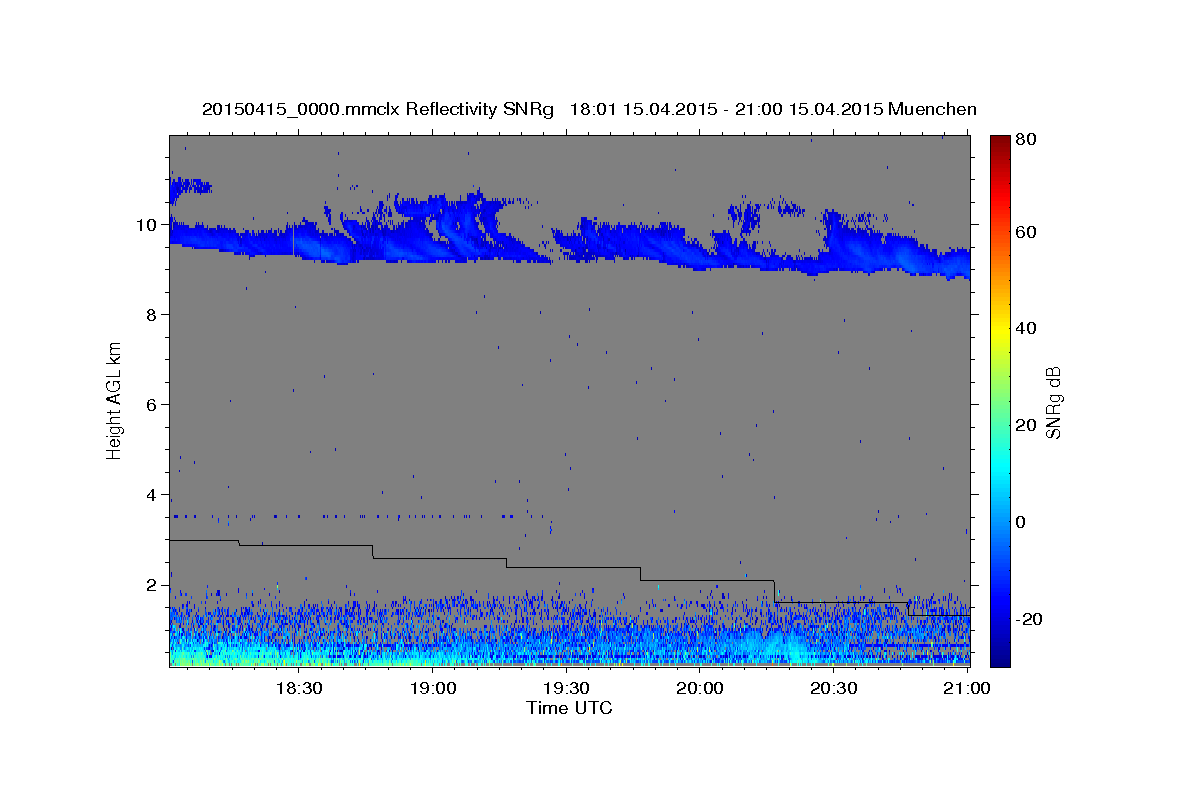The image size is (1200, 800).
Task: Click the colorbar value 40
Action: [1027, 328]
